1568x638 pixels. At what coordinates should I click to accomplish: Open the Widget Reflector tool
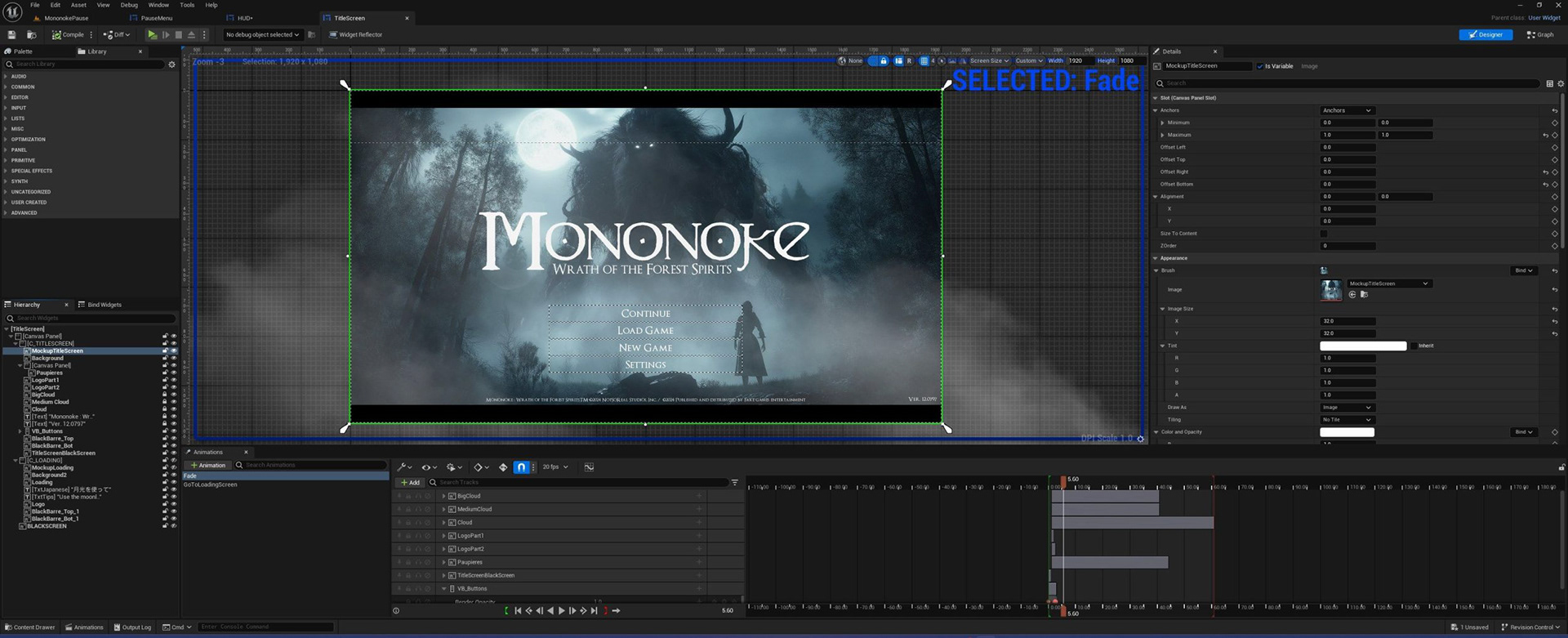355,34
